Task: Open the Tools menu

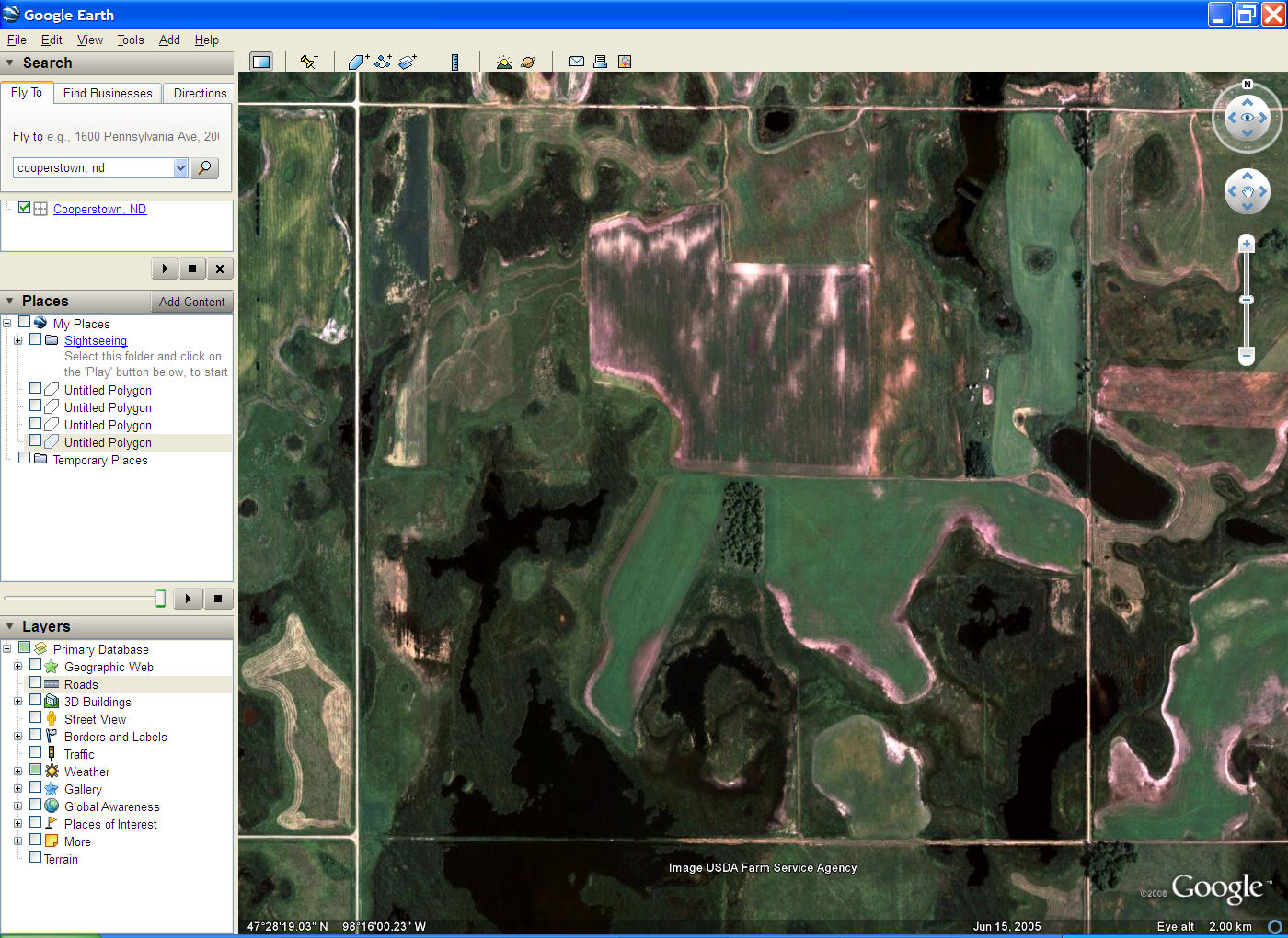Action: [131, 40]
